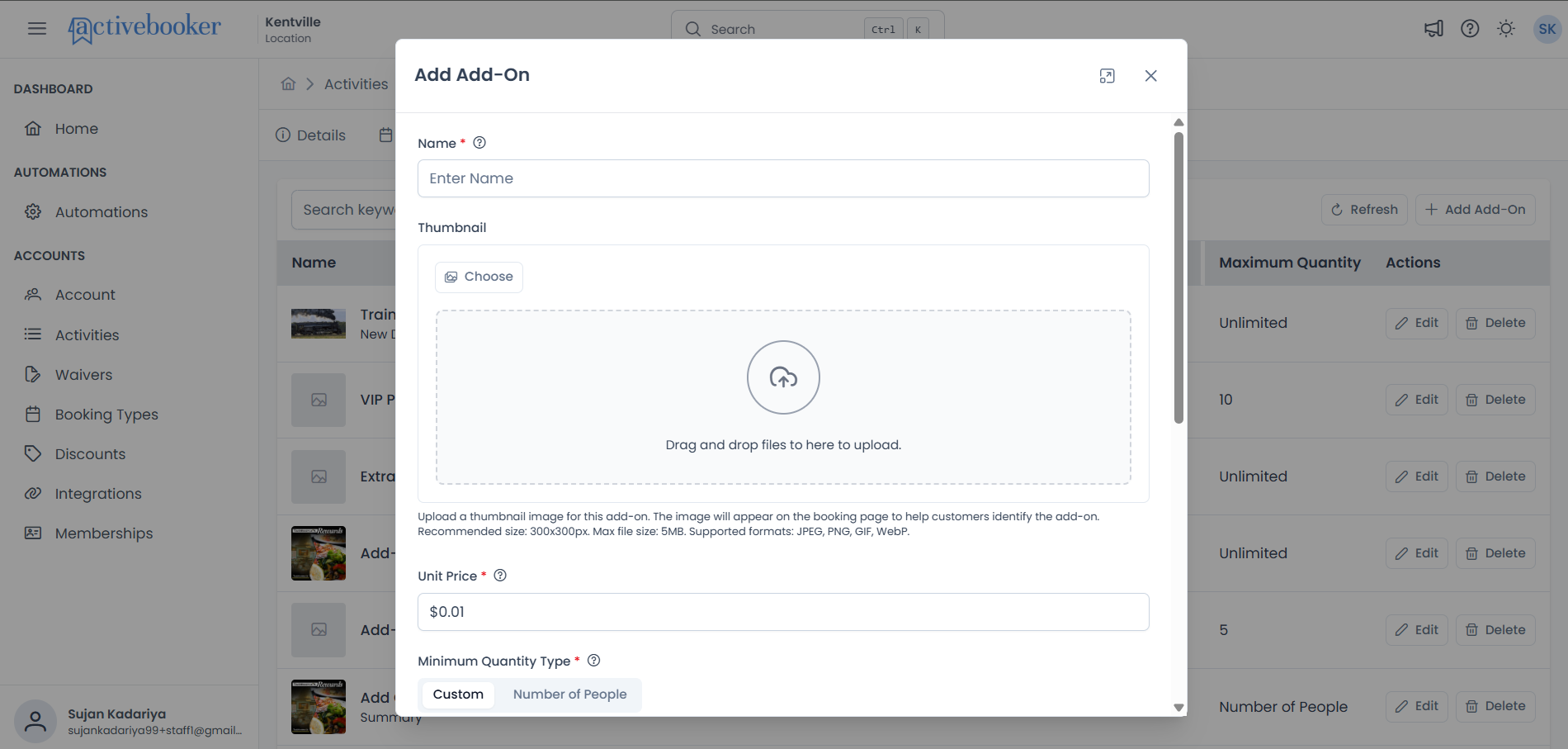Show Minimum Quantity Type help icon
Viewport: 1568px width, 749px height.
(593, 661)
